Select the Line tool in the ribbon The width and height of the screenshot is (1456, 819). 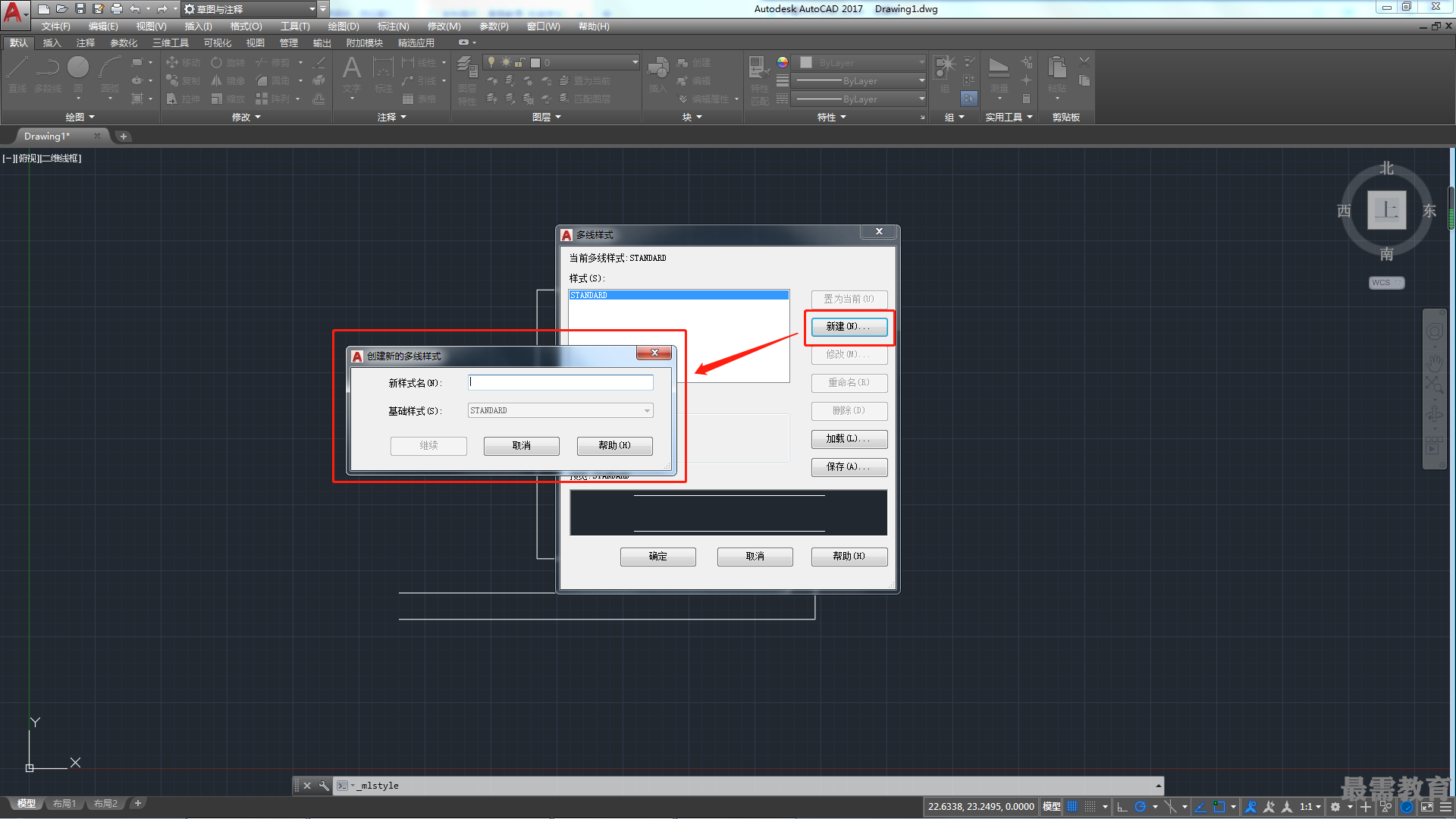(x=17, y=74)
